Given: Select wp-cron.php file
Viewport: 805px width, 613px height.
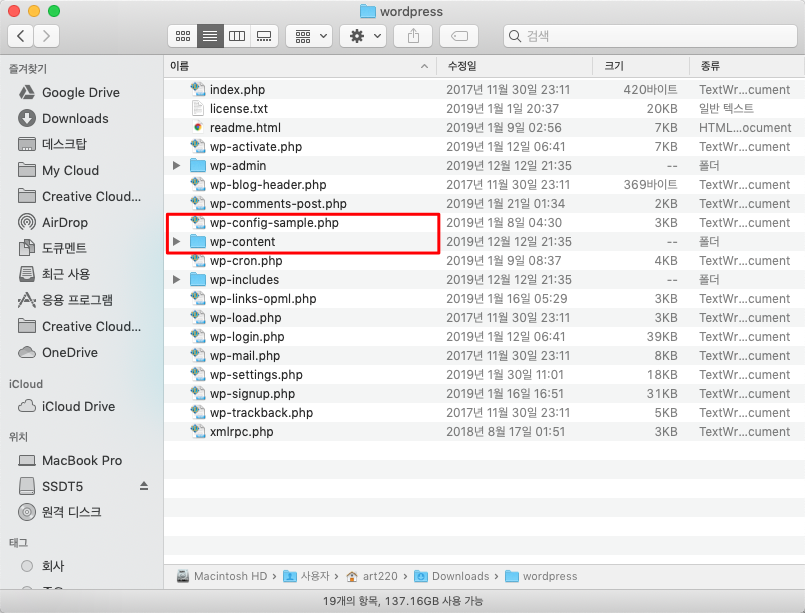Looking at the screenshot, I should (246, 261).
